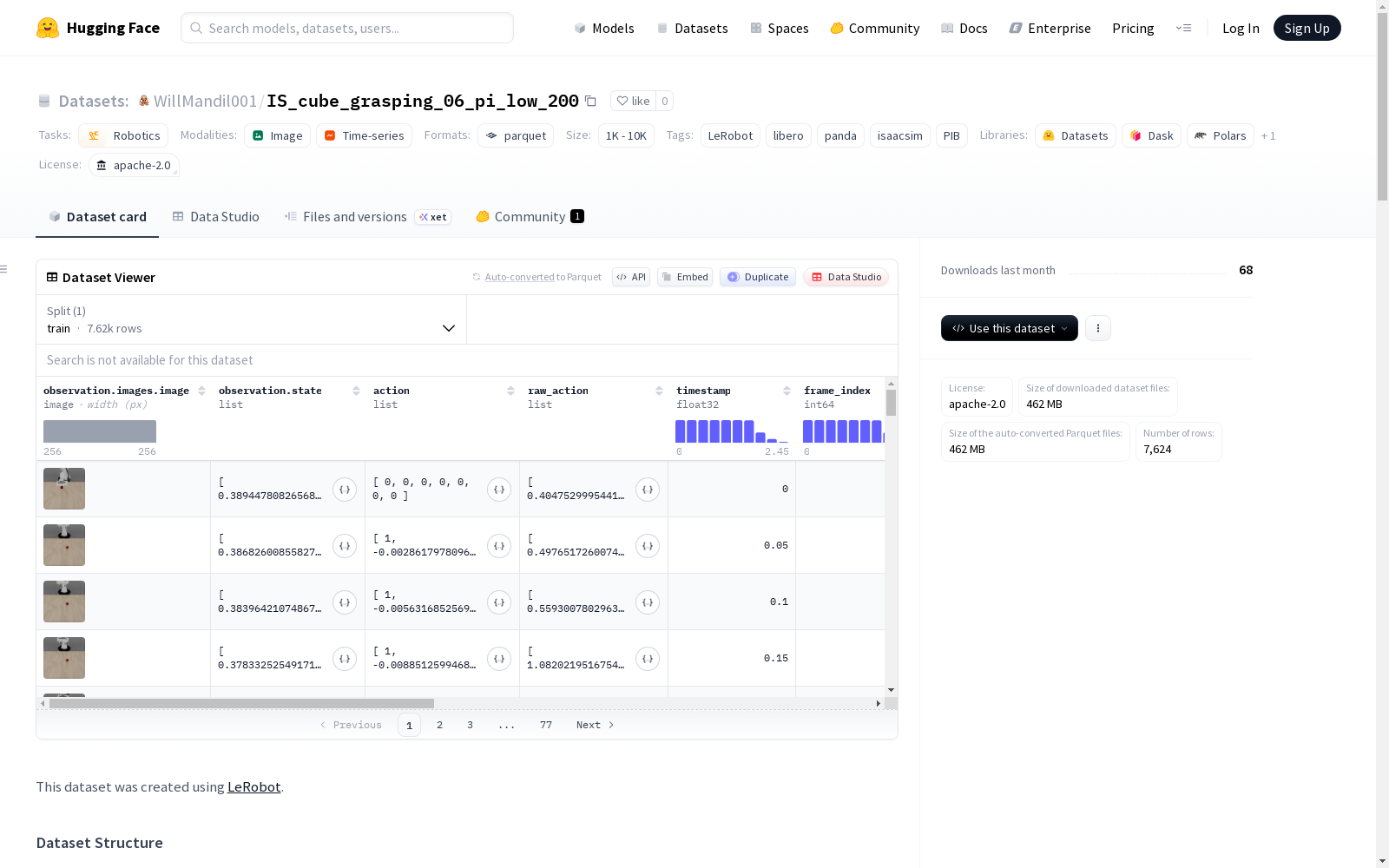This screenshot has height=868, width=1389.
Task: Open the Pricing page
Action: (x=1133, y=28)
